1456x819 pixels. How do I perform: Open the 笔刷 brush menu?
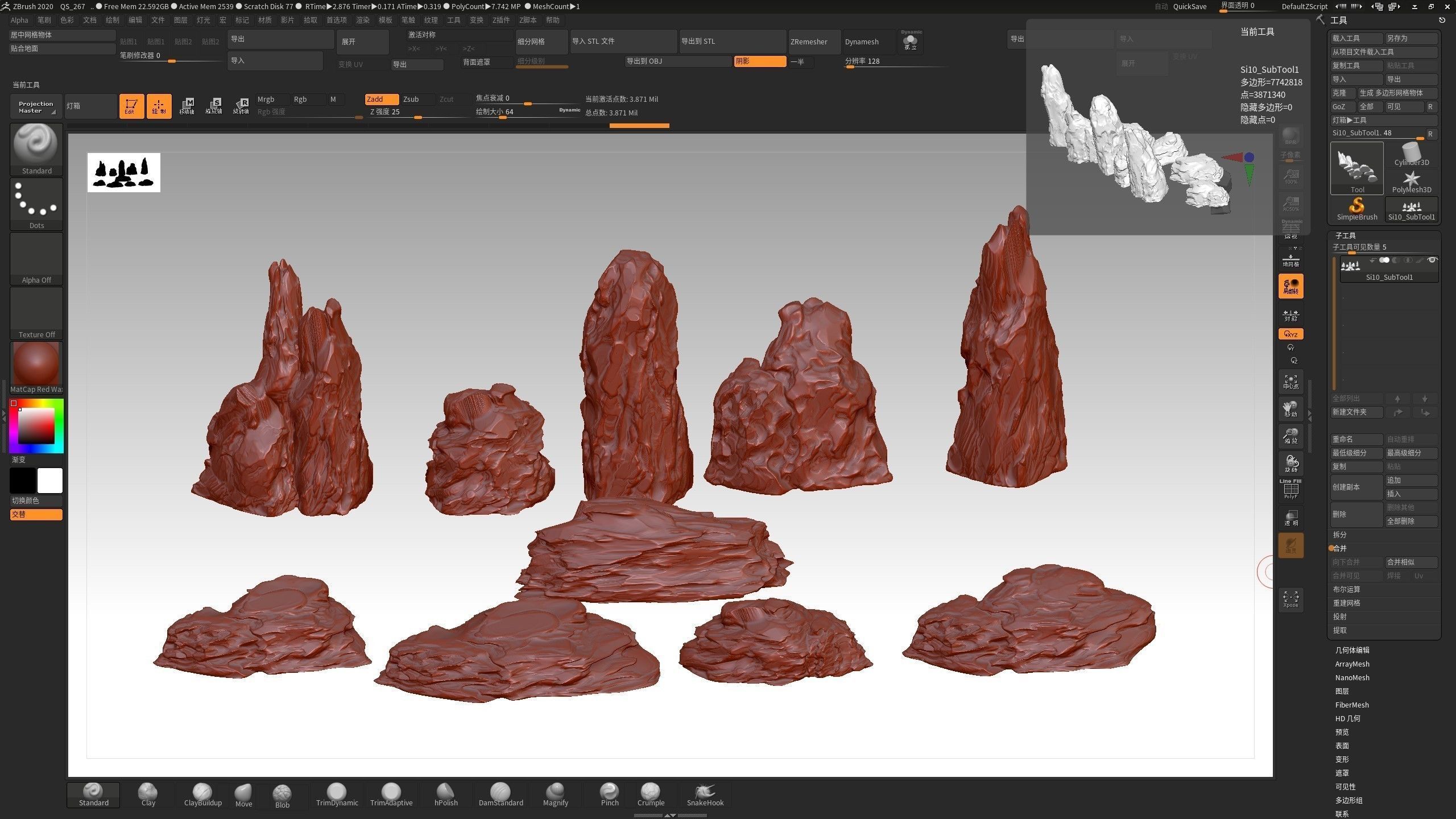click(x=44, y=20)
